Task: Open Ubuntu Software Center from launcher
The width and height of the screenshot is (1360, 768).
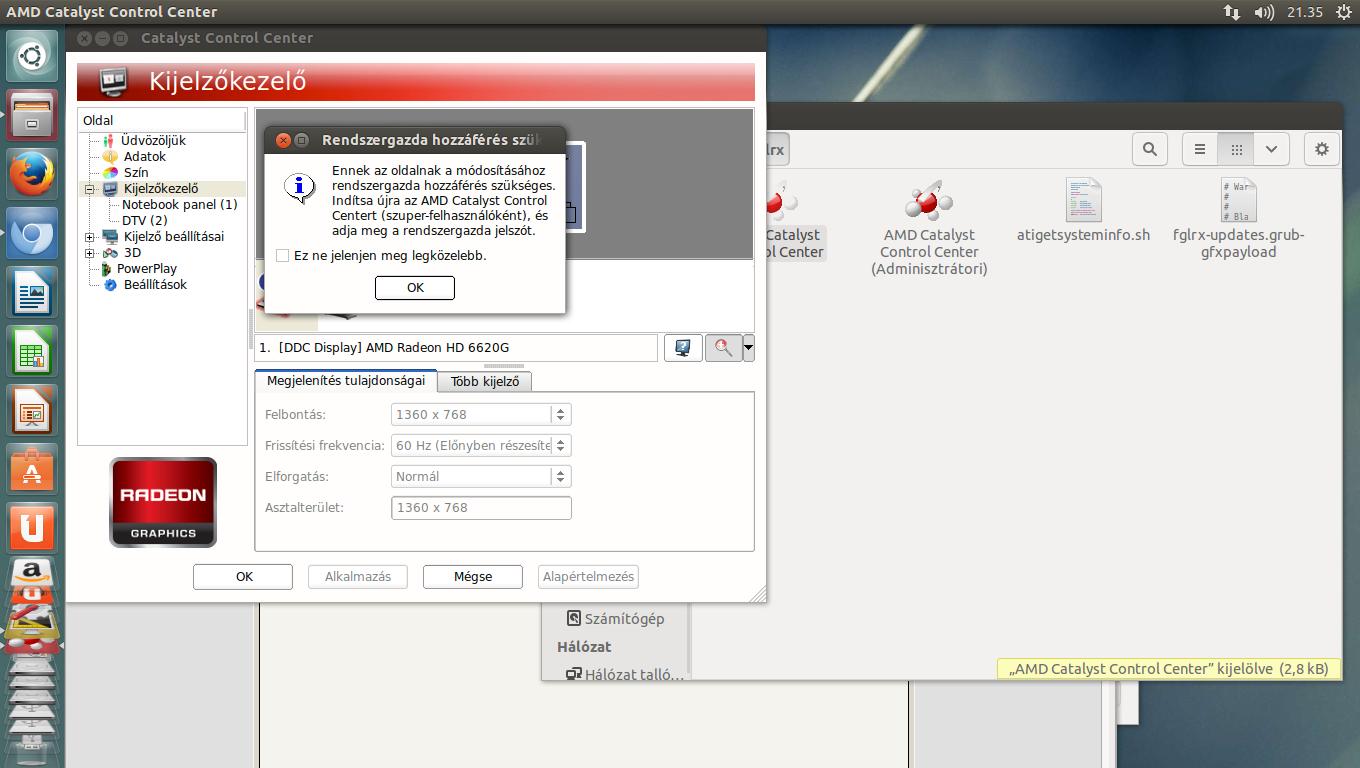Action: (32, 470)
